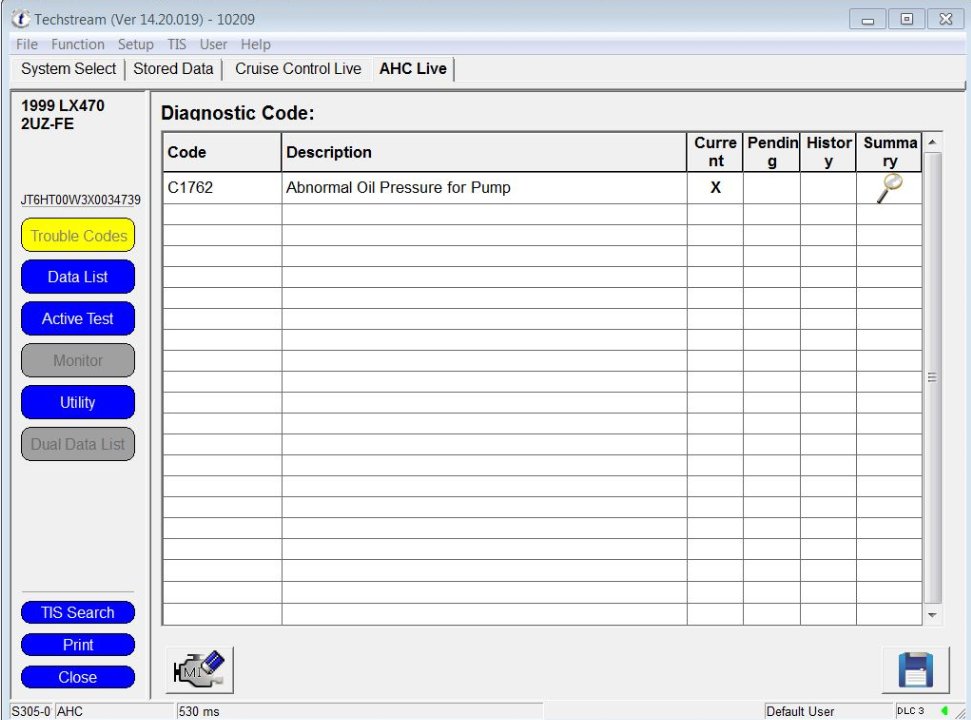Click the Techstream title bar logo
This screenshot has height=720, width=971.
pos(21,19)
